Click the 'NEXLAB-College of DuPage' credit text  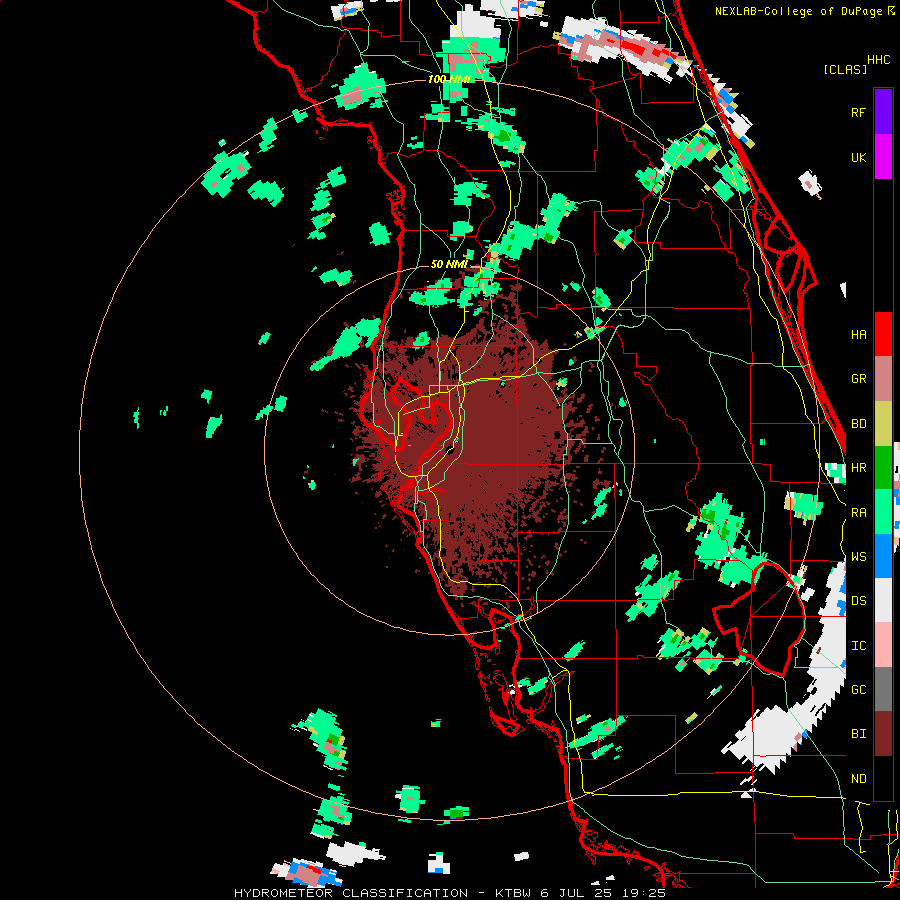[798, 11]
